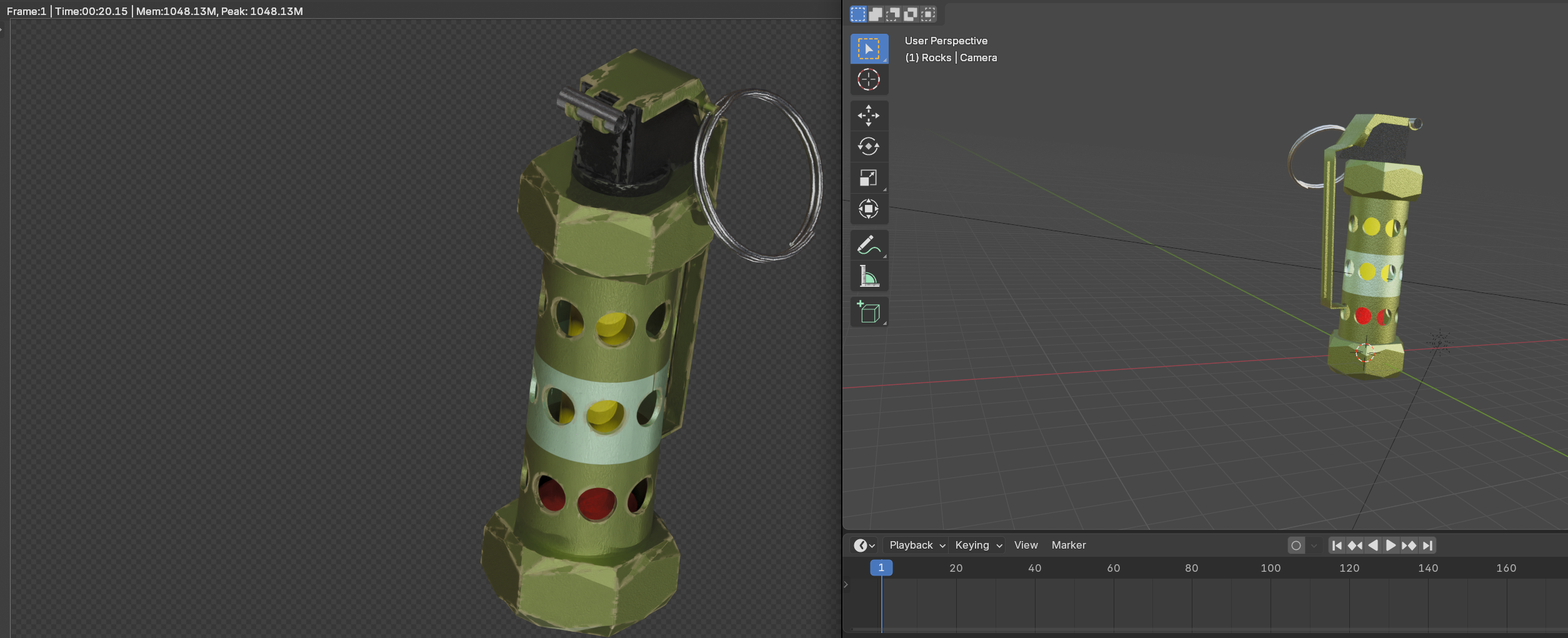Open the timeline editor type dropdown

pyautogui.click(x=864, y=546)
